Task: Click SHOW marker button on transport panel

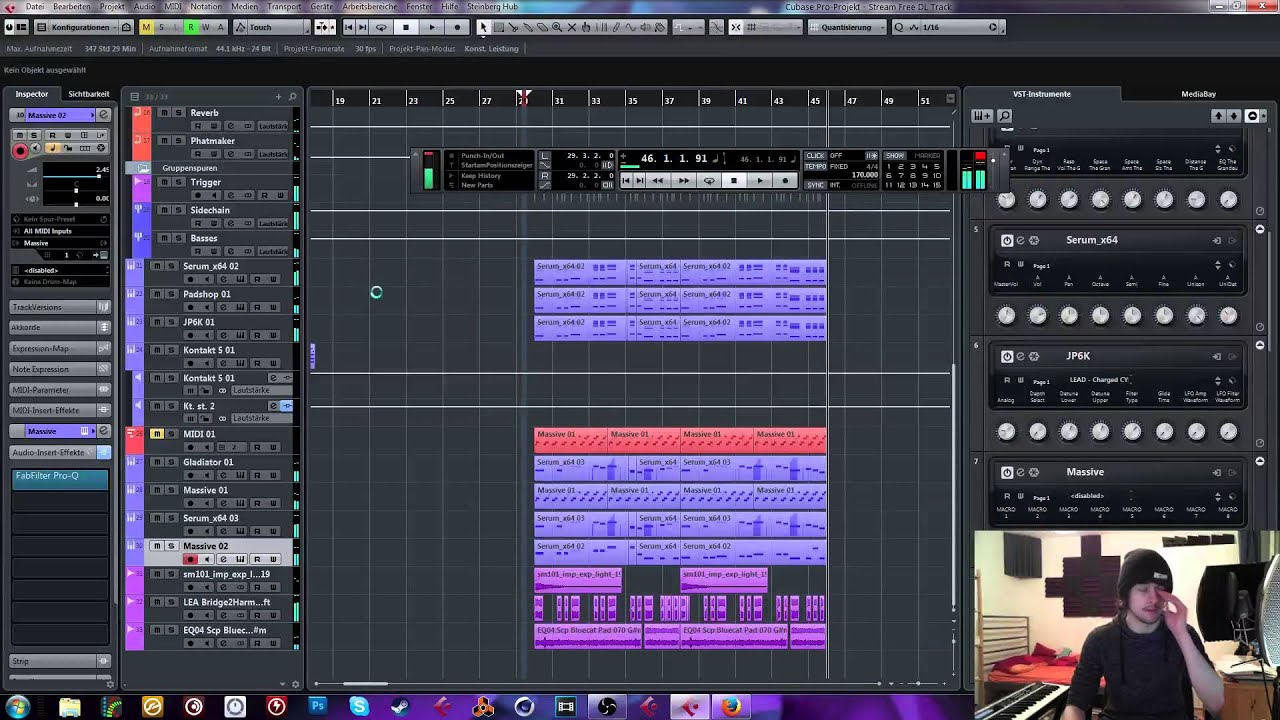Action: 894,155
